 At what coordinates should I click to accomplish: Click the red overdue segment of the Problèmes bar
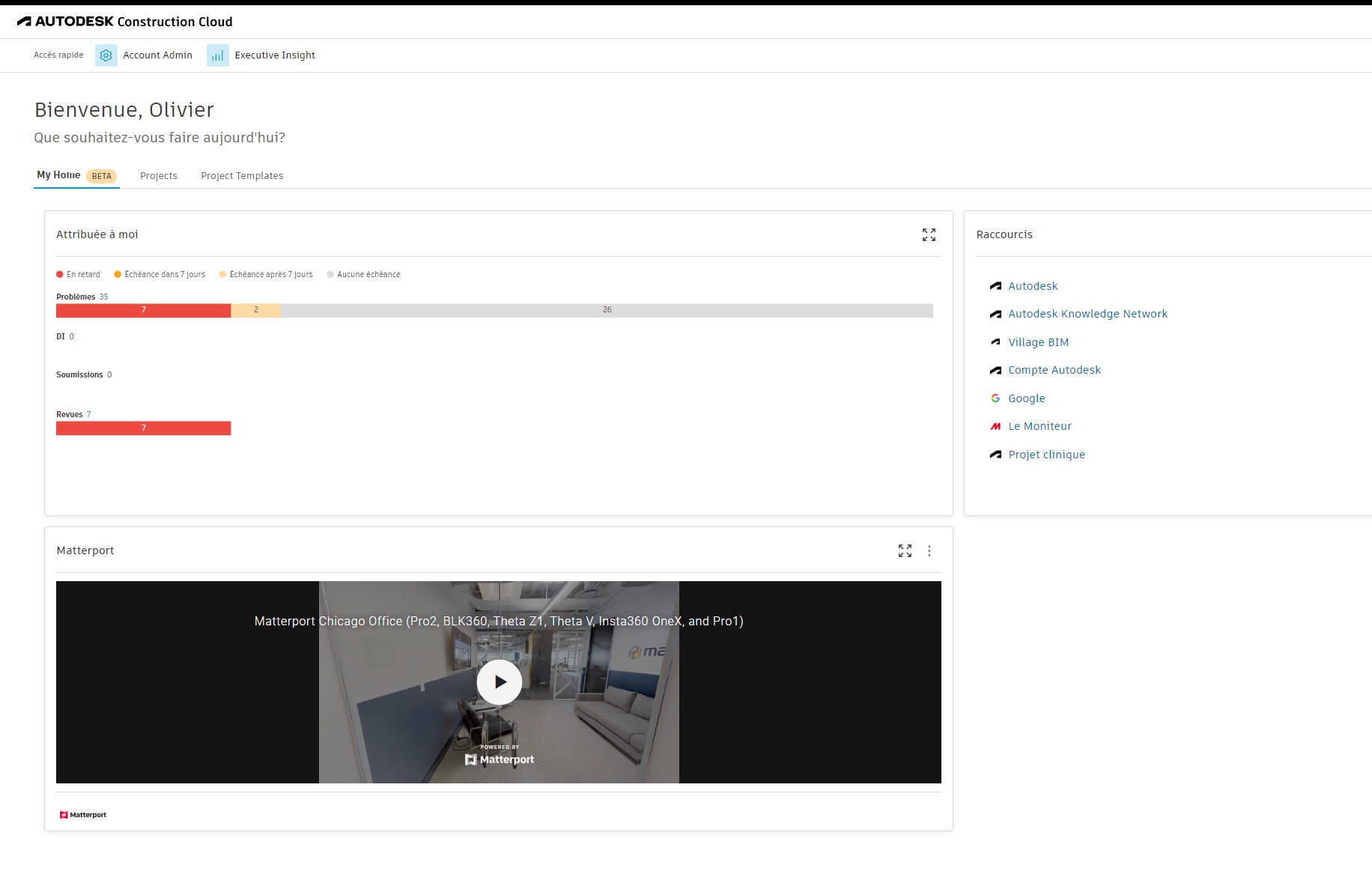[x=142, y=310]
